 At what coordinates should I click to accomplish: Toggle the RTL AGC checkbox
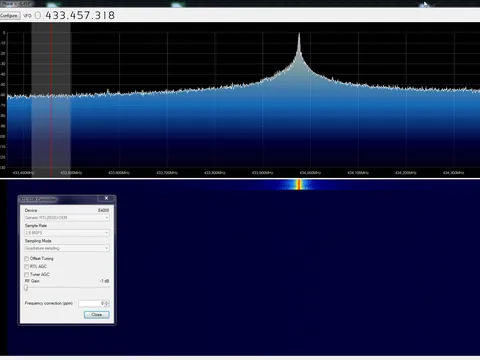tap(27, 267)
